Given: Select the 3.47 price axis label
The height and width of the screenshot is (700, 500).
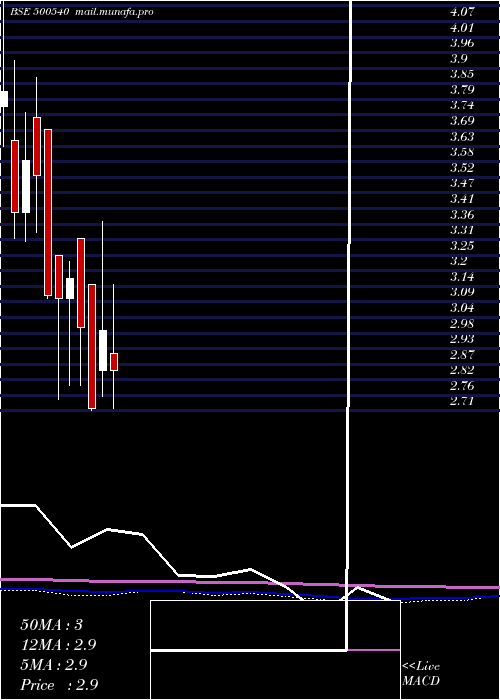Looking at the screenshot, I should click(x=462, y=183).
